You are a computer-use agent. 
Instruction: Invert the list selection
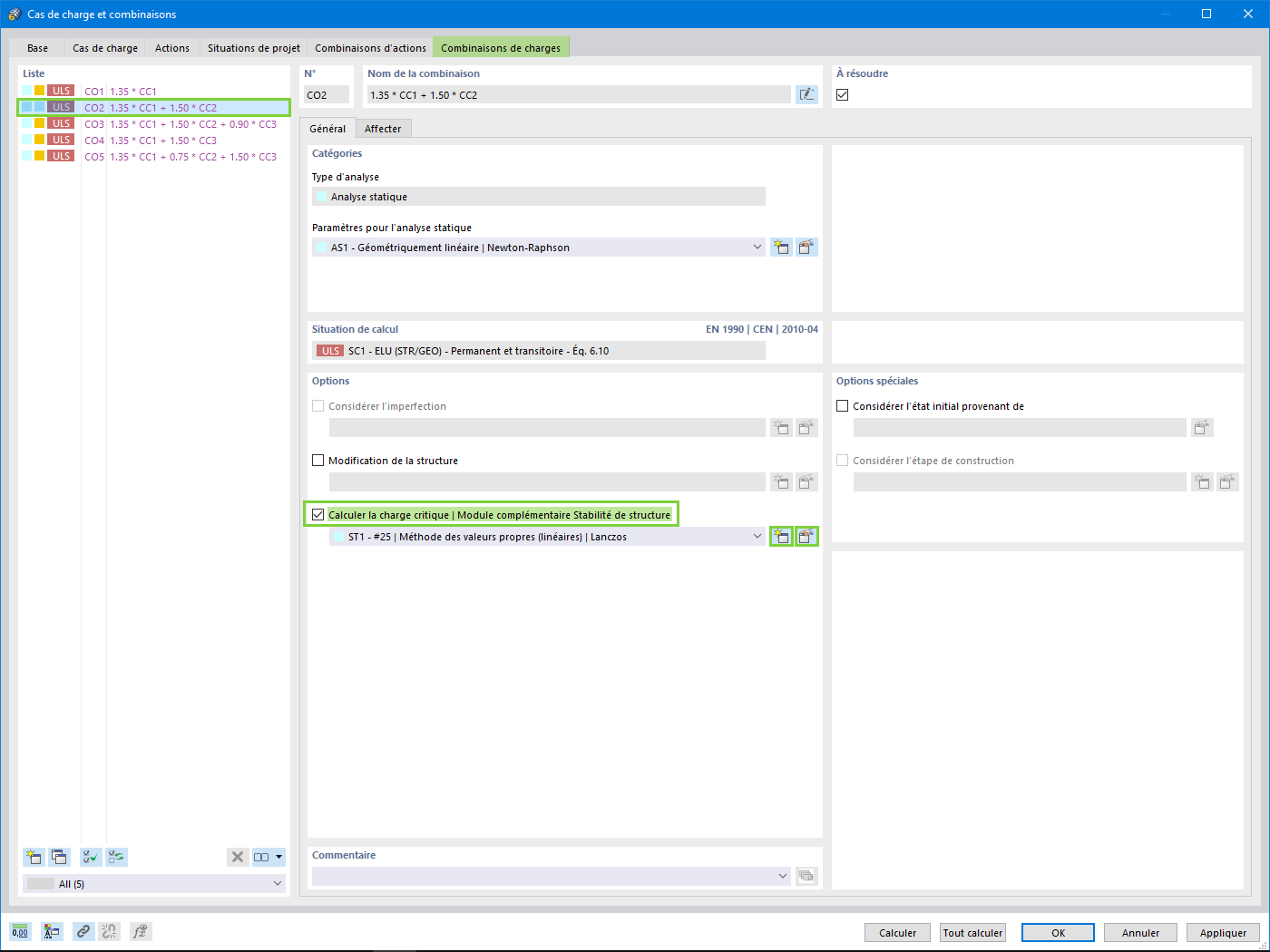tap(116, 857)
